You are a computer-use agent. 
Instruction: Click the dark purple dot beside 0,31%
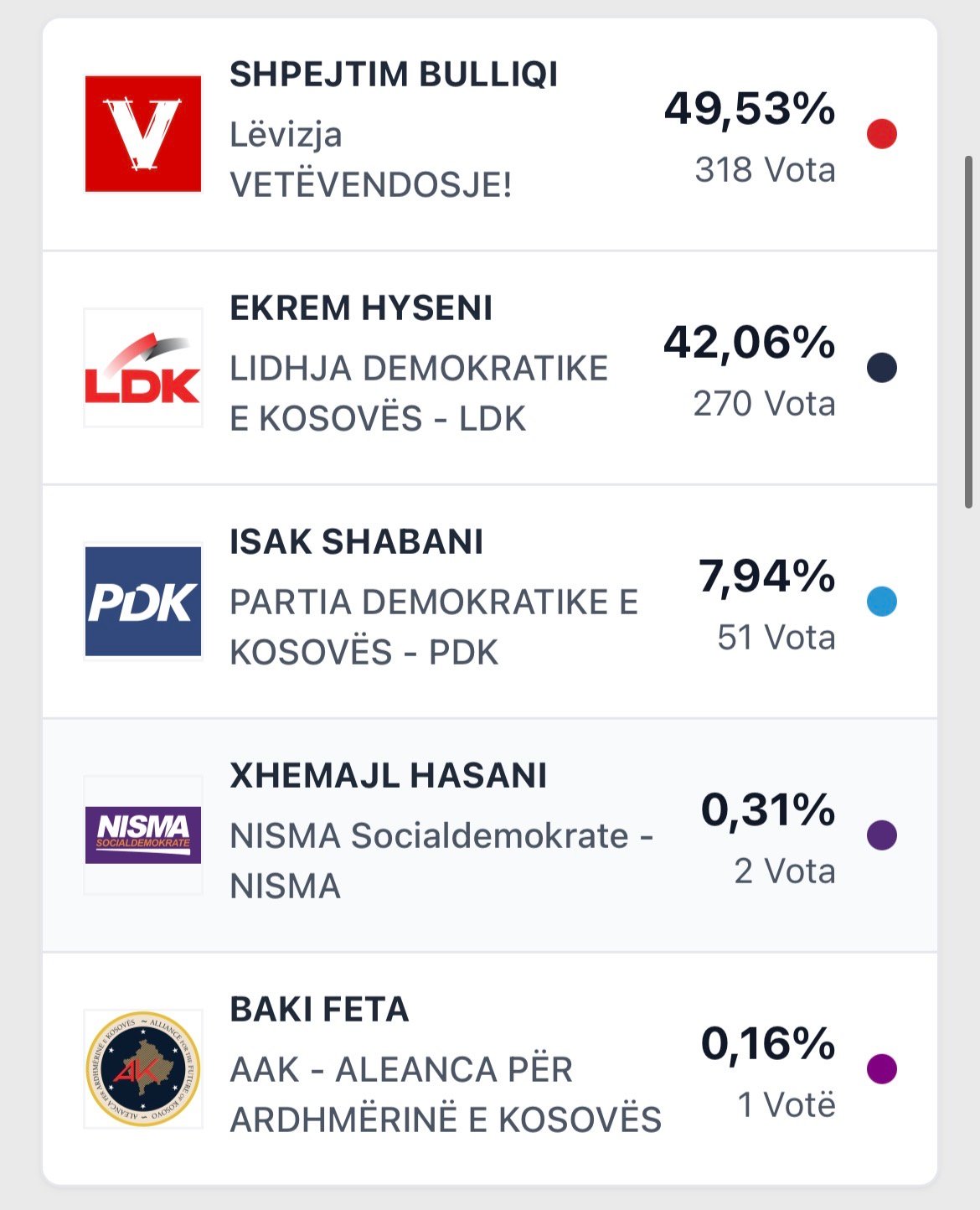pyautogui.click(x=882, y=835)
